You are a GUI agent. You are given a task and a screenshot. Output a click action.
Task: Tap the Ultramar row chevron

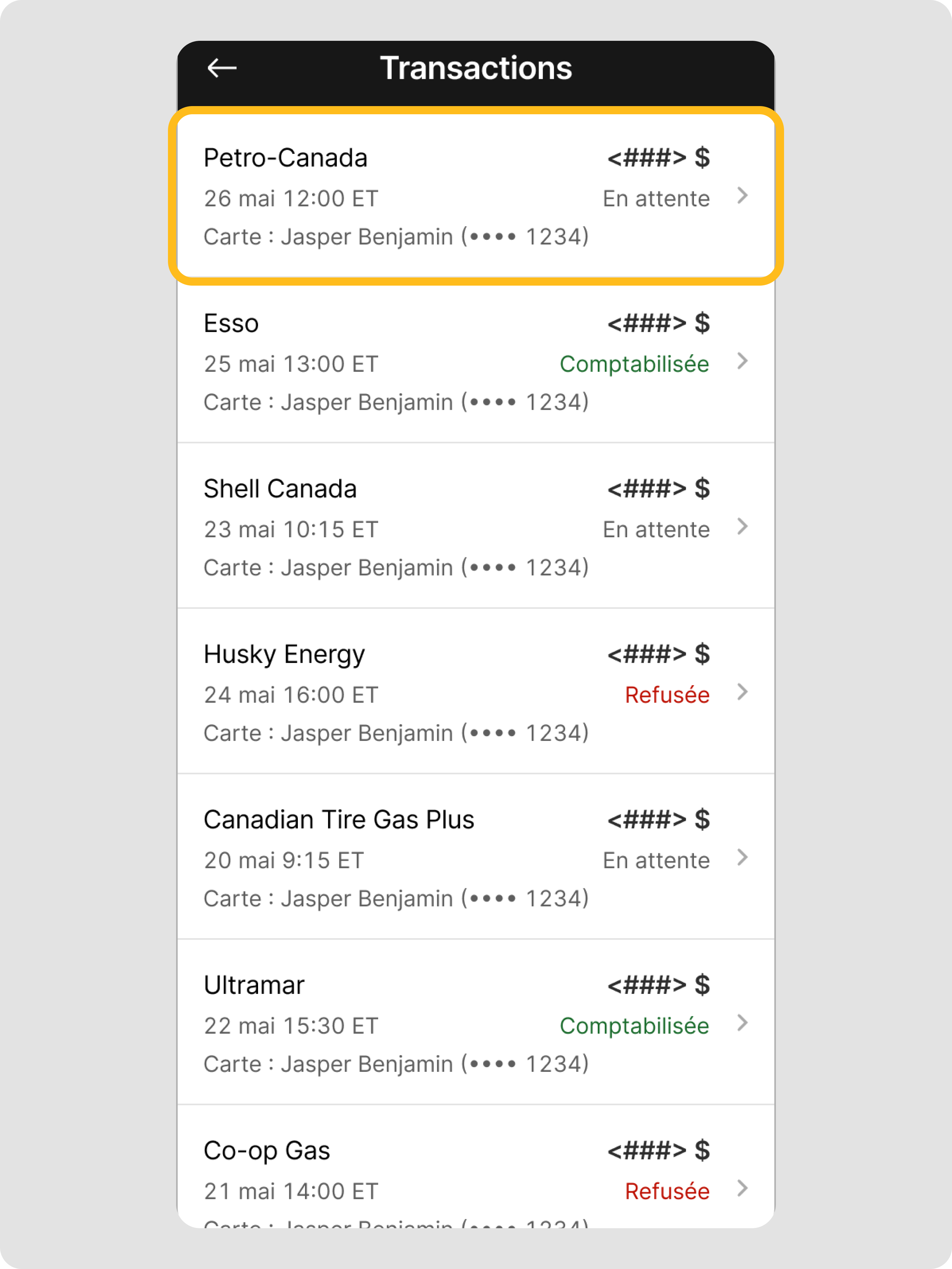(x=743, y=1023)
